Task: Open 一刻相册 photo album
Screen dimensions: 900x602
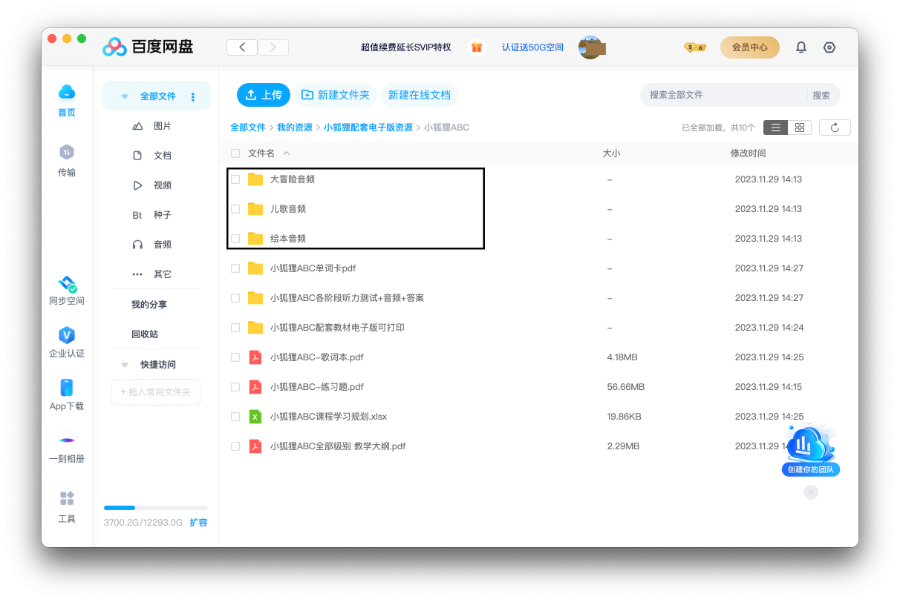Action: (65, 445)
